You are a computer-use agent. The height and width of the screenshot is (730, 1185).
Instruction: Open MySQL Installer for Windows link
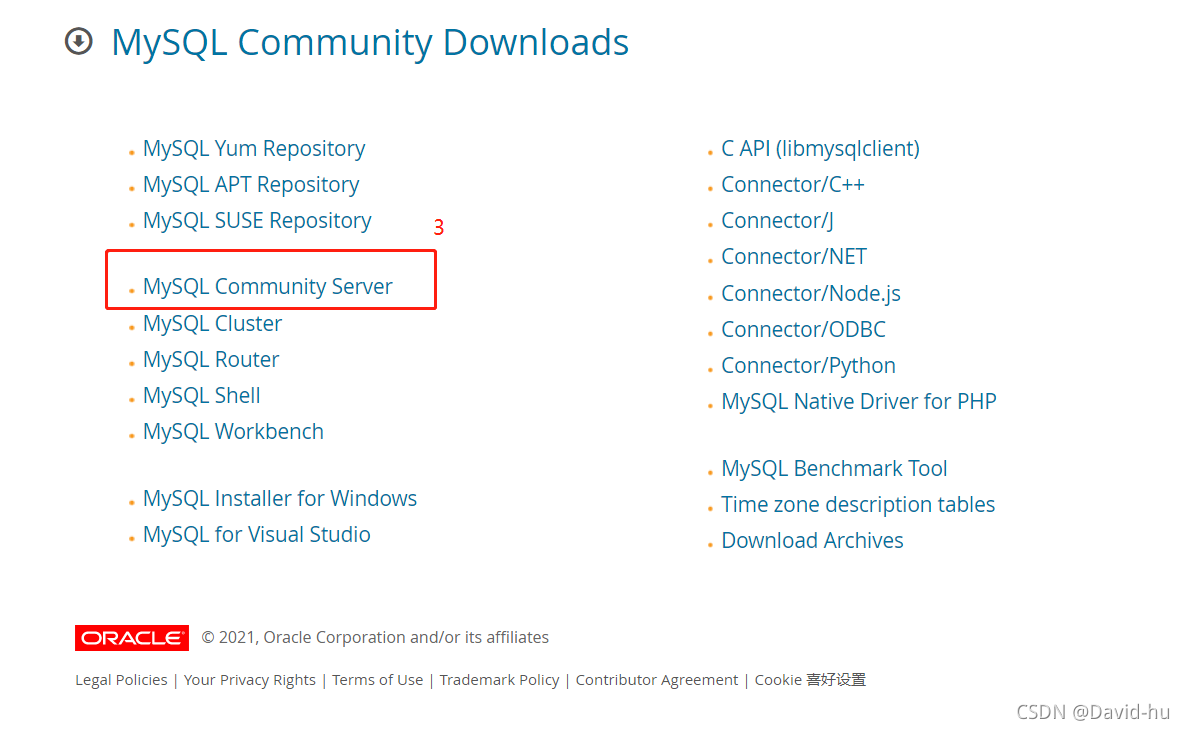pos(280,499)
